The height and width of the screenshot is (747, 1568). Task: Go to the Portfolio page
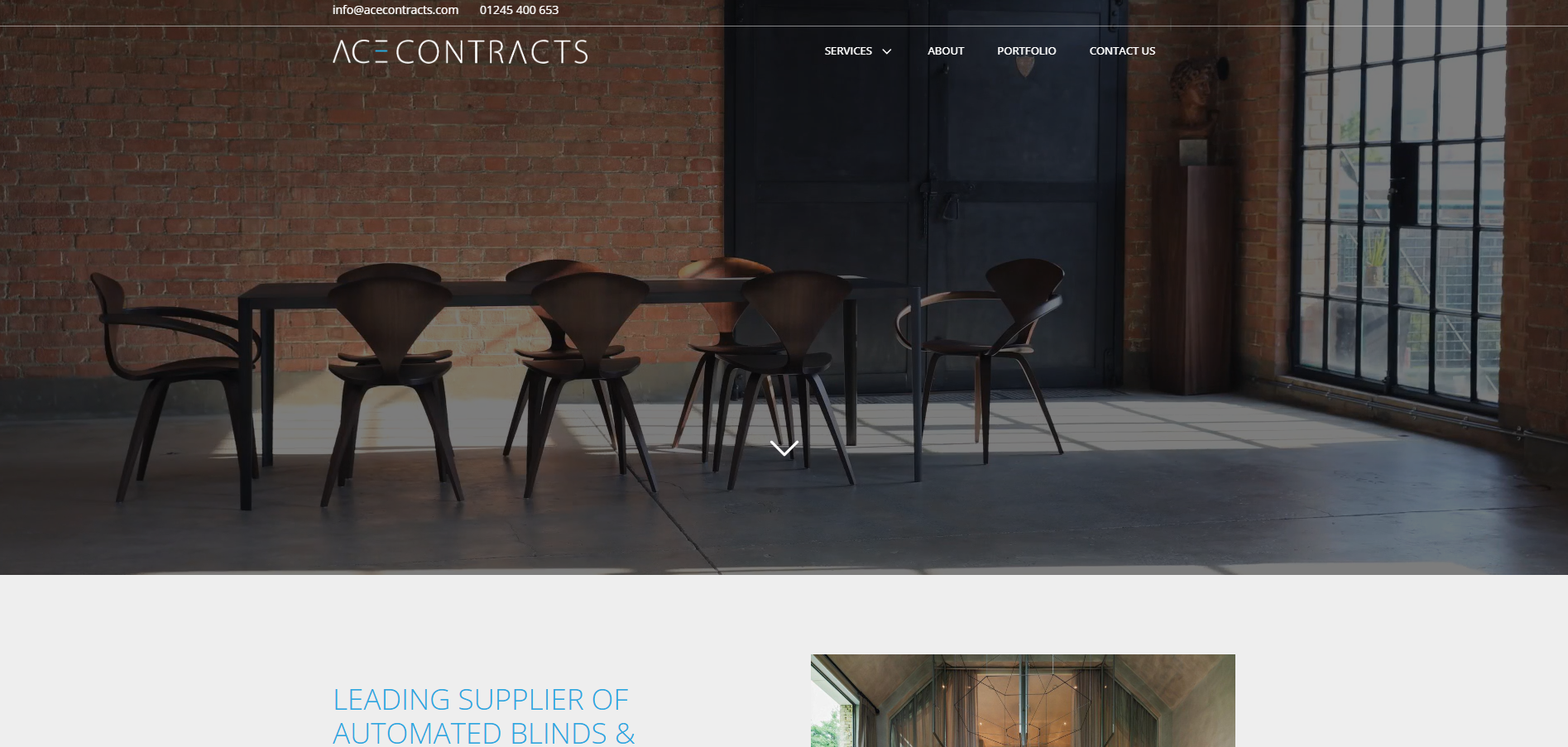click(x=1026, y=50)
